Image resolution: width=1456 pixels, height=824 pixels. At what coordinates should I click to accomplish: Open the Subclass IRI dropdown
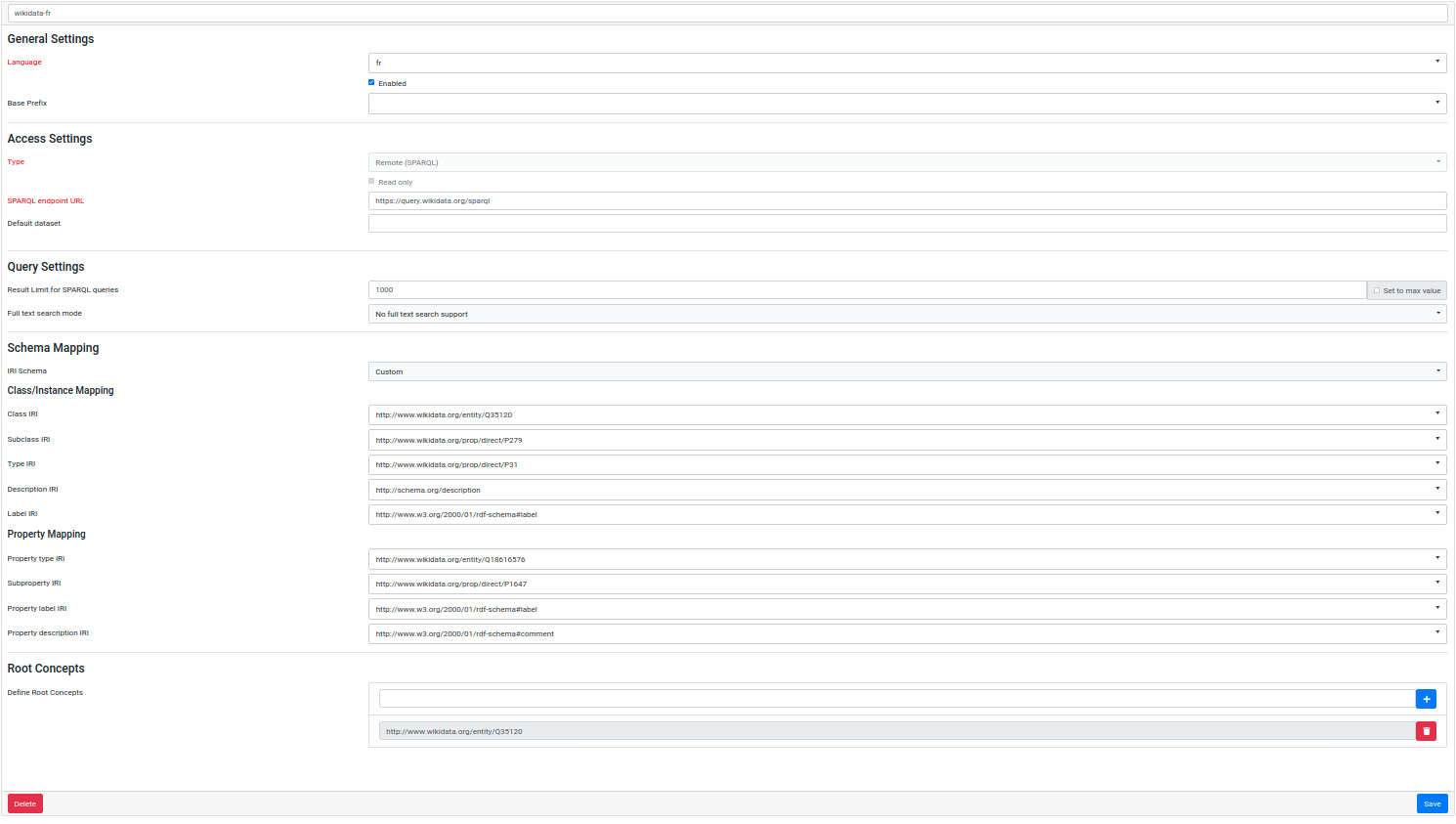tap(1436, 439)
